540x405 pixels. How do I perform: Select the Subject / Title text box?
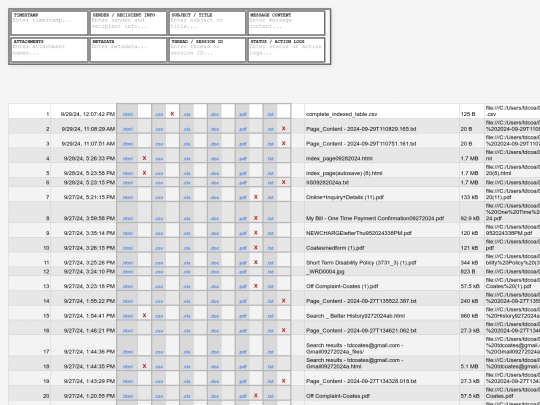point(207,23)
